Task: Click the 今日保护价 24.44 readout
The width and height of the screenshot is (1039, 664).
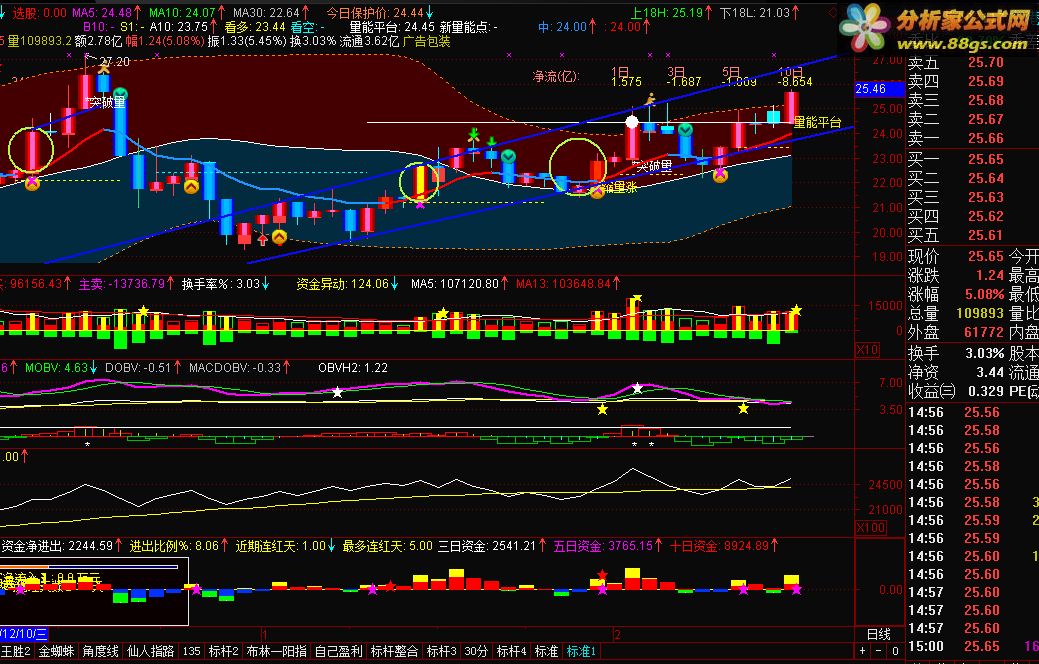Action: click(x=380, y=13)
